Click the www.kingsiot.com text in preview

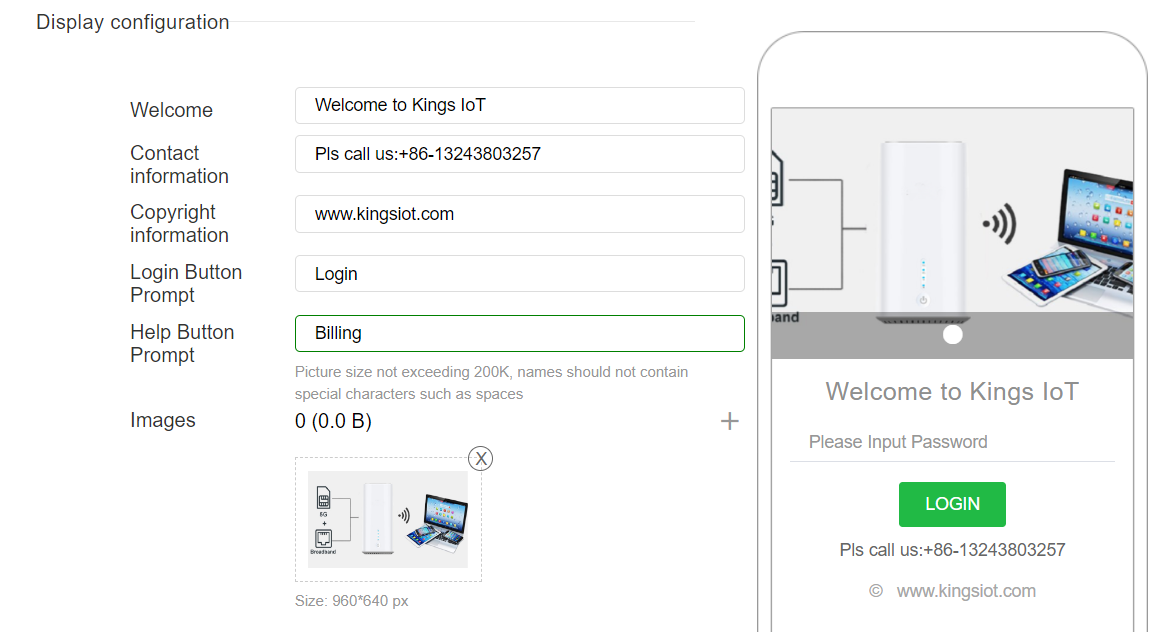(x=966, y=591)
